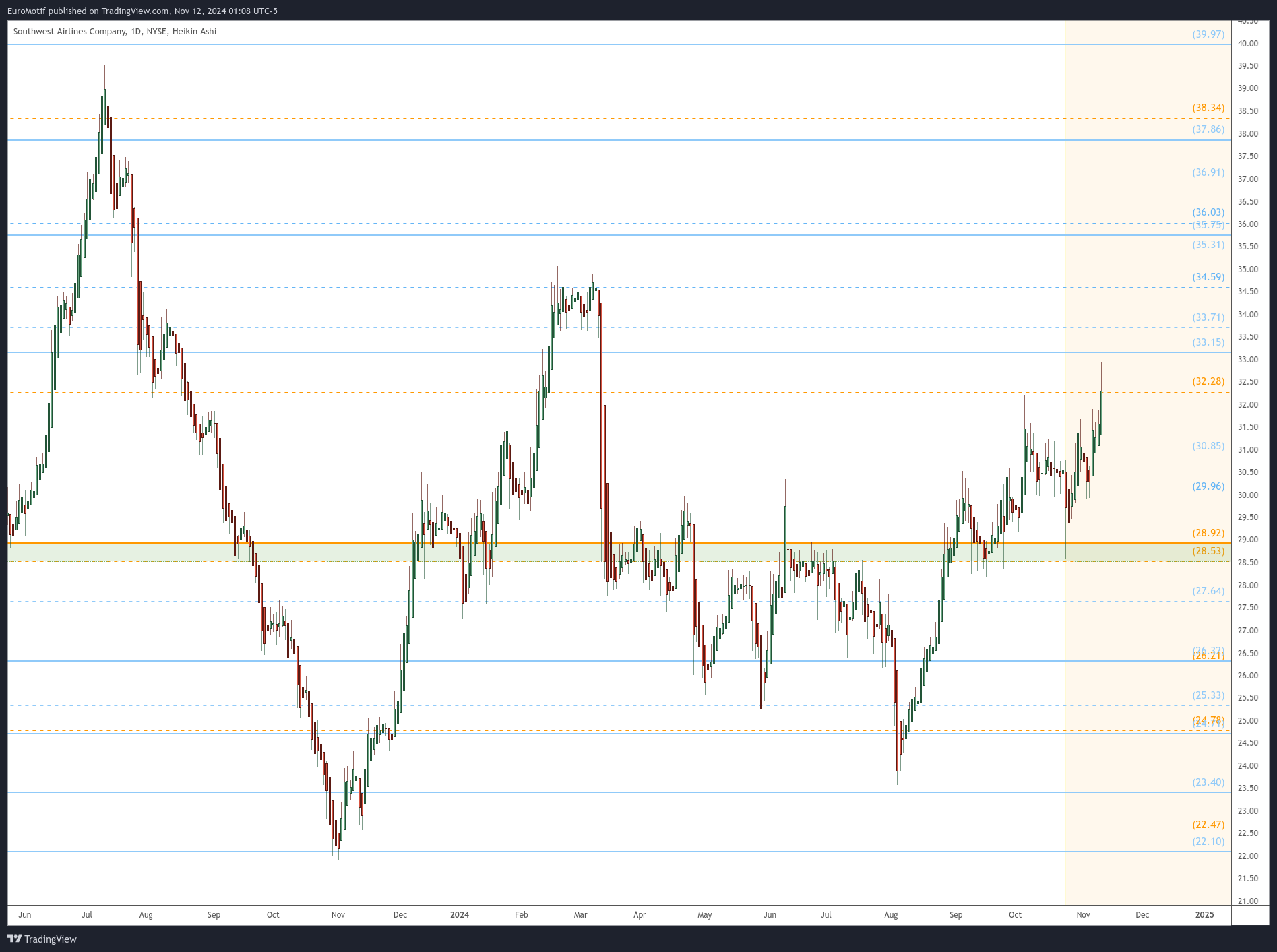The image size is (1277, 952).
Task: Click the 23.00 price axis tick
Action: point(1247,811)
